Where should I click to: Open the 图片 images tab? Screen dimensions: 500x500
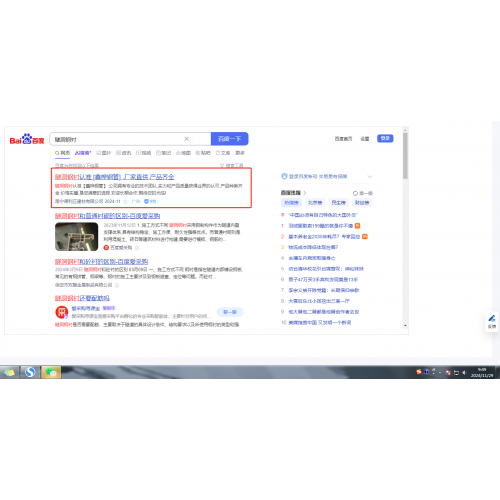(x=104, y=153)
